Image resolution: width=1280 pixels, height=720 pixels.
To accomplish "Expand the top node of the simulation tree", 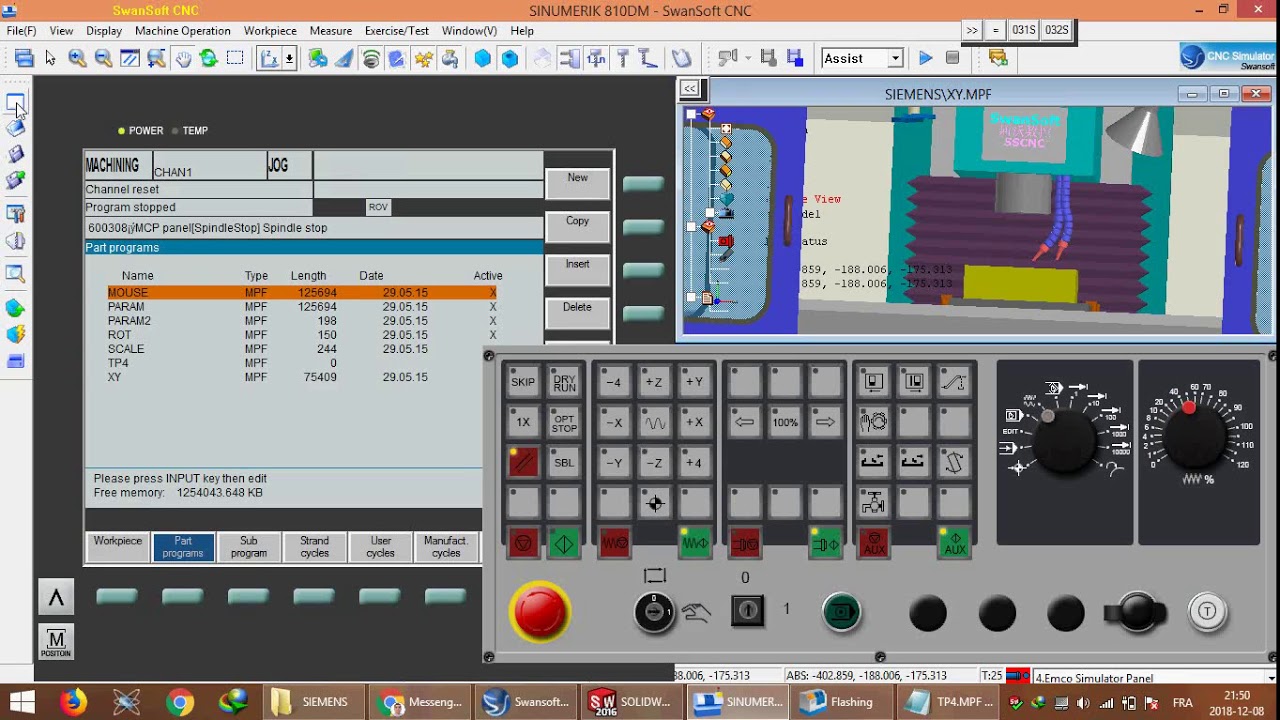I will (691, 114).
